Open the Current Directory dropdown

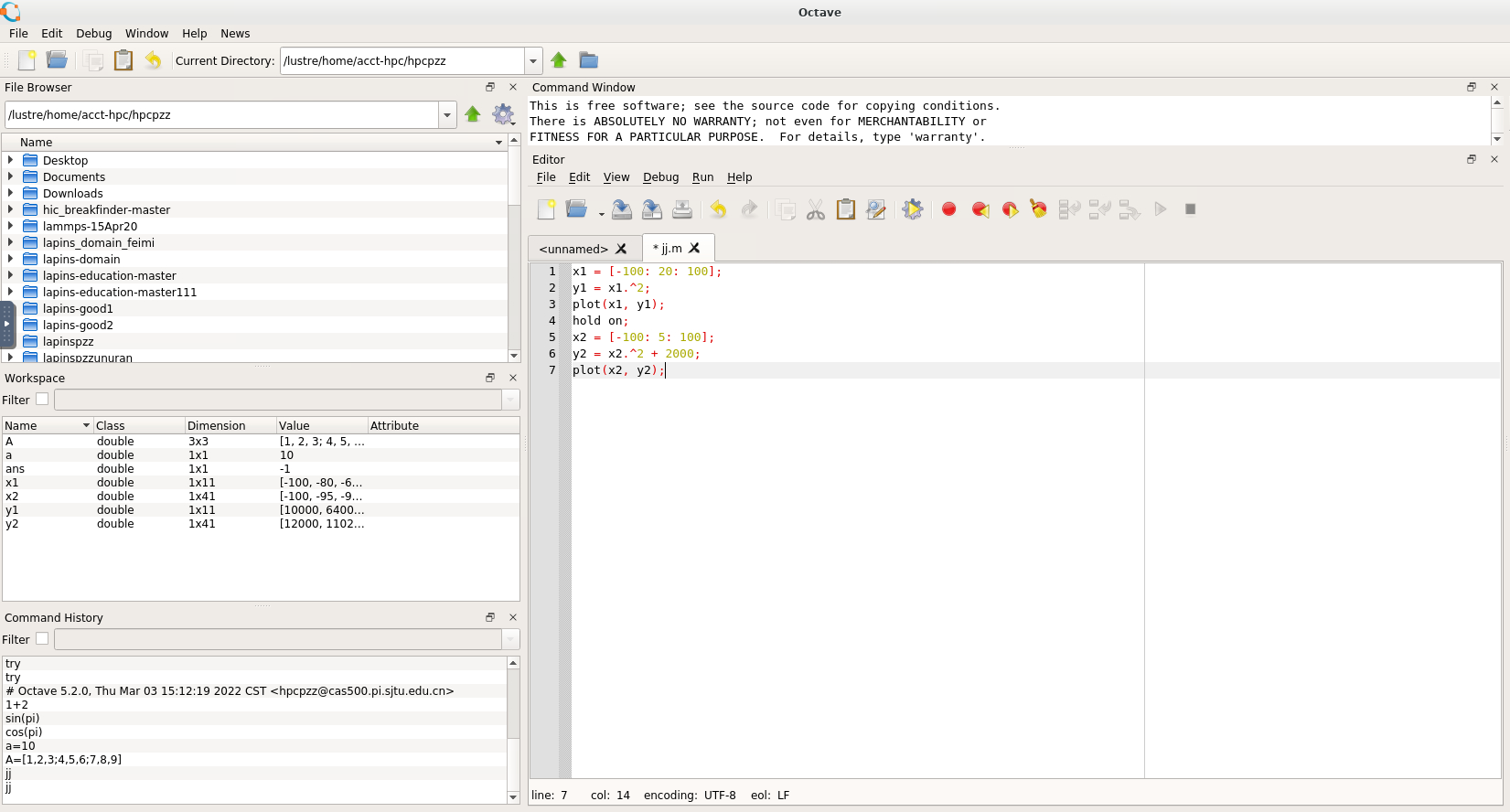[533, 60]
